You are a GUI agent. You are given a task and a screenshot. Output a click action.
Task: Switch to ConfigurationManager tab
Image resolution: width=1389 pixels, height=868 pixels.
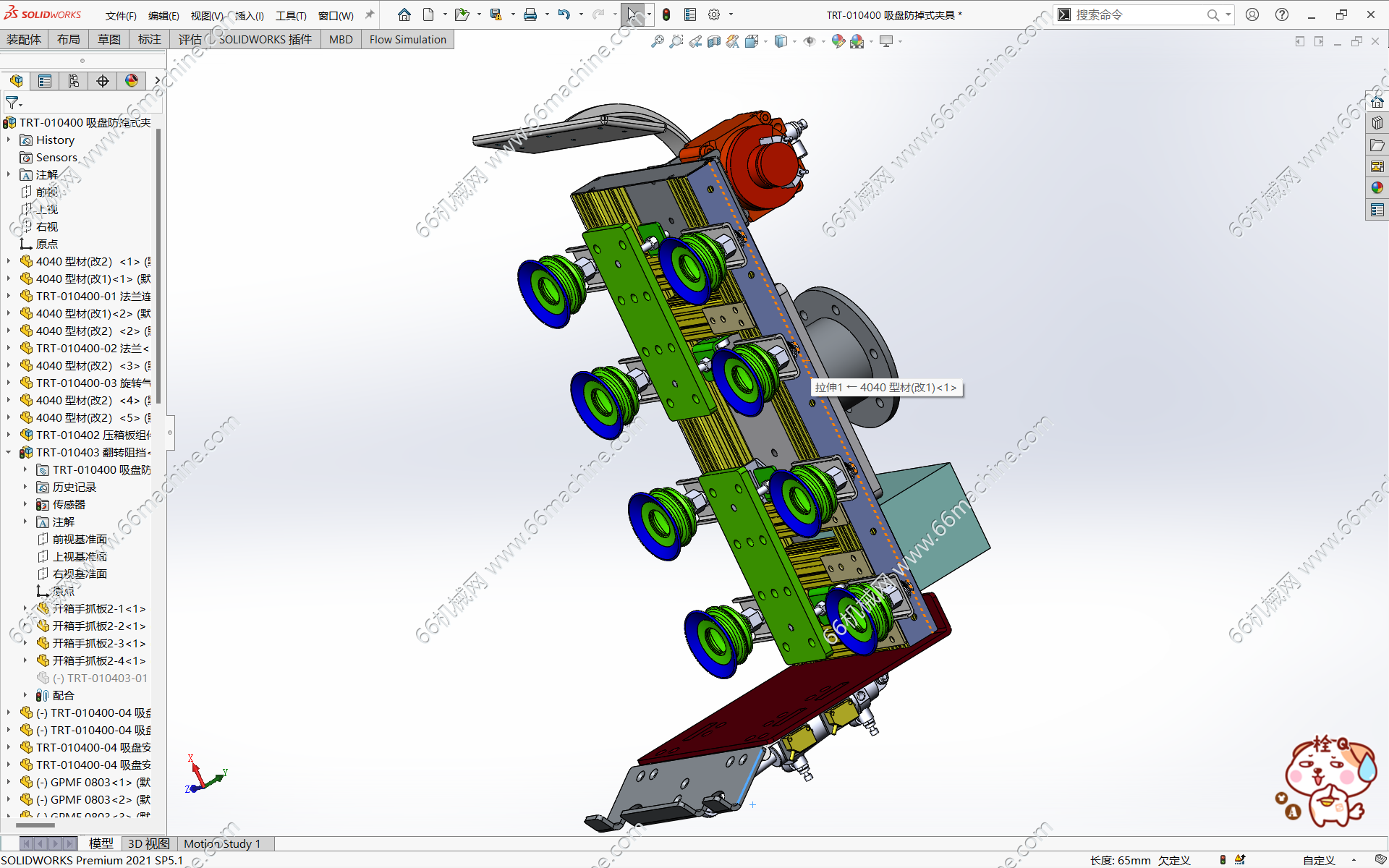(x=74, y=81)
